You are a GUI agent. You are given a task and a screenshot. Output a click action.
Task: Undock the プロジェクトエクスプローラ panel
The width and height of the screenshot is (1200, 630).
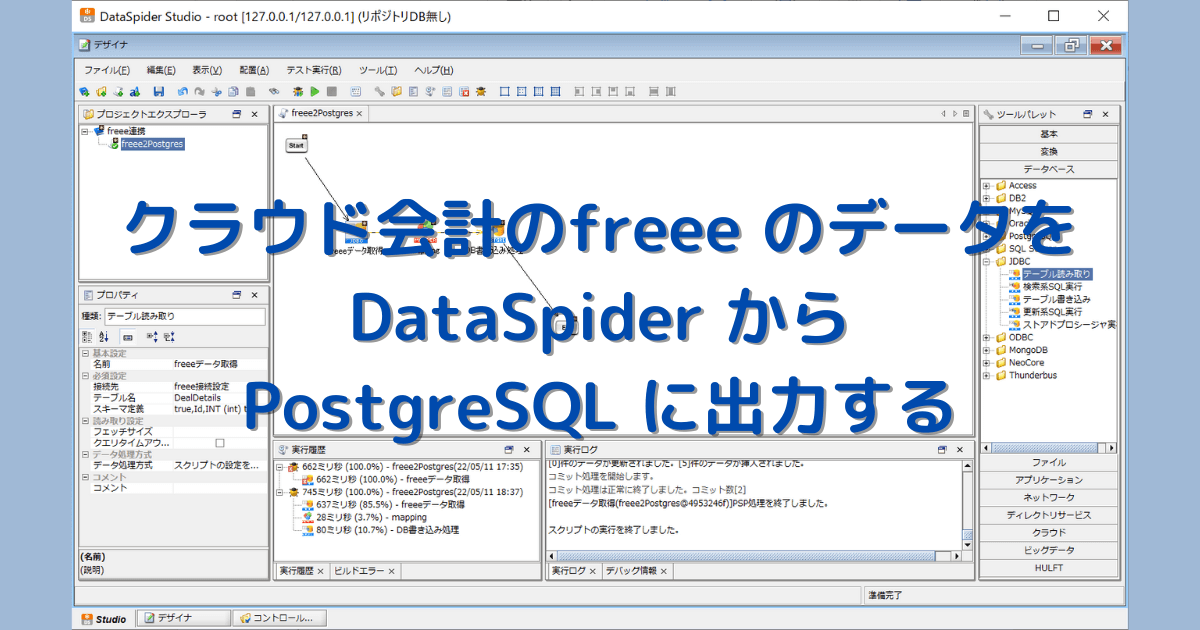(237, 114)
